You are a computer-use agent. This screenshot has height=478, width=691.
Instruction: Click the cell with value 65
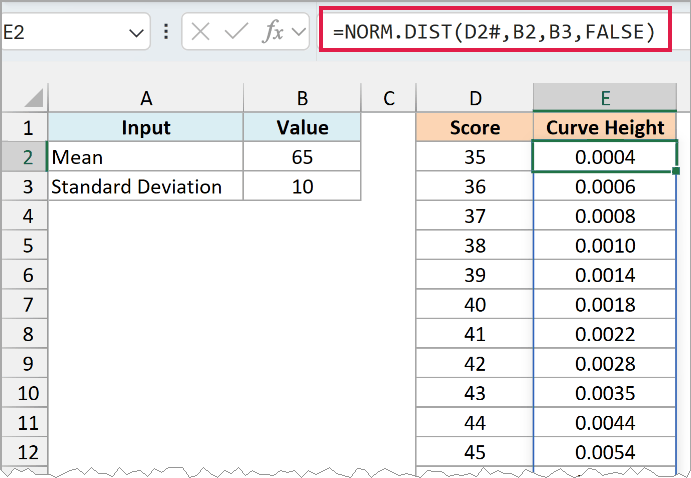pos(302,157)
